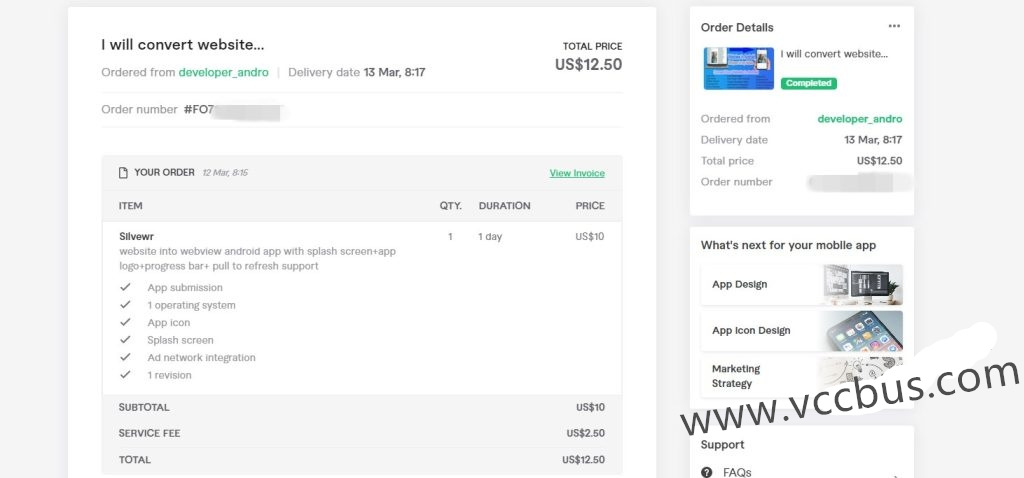
Task: Click the order title 'I will convert website...'
Action: [182, 45]
